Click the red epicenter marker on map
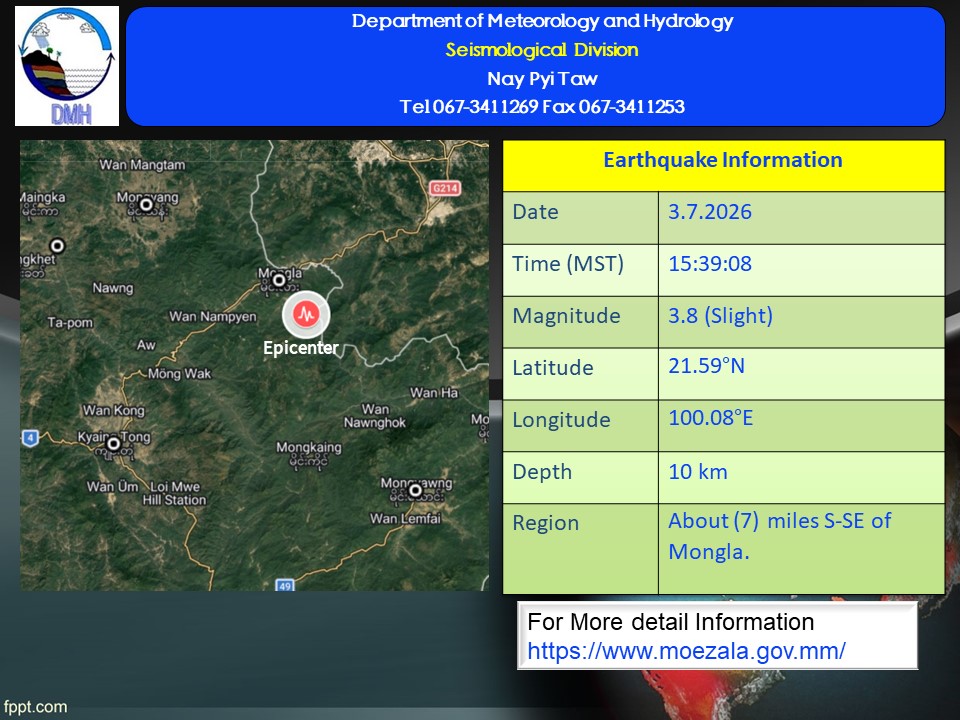960x720 pixels. tap(306, 315)
